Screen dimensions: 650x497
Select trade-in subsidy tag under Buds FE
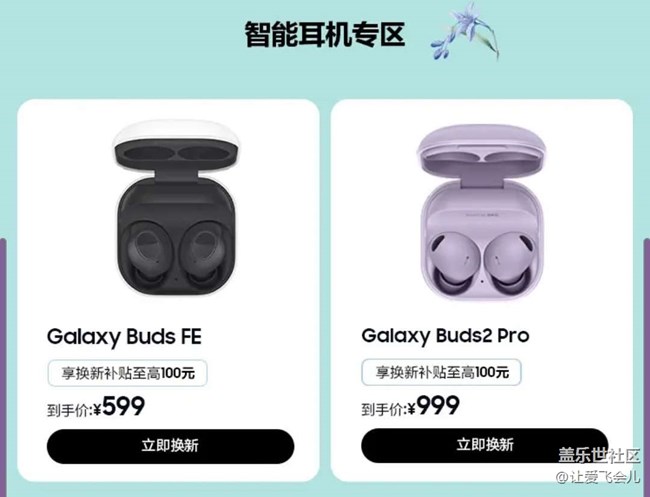click(x=128, y=373)
